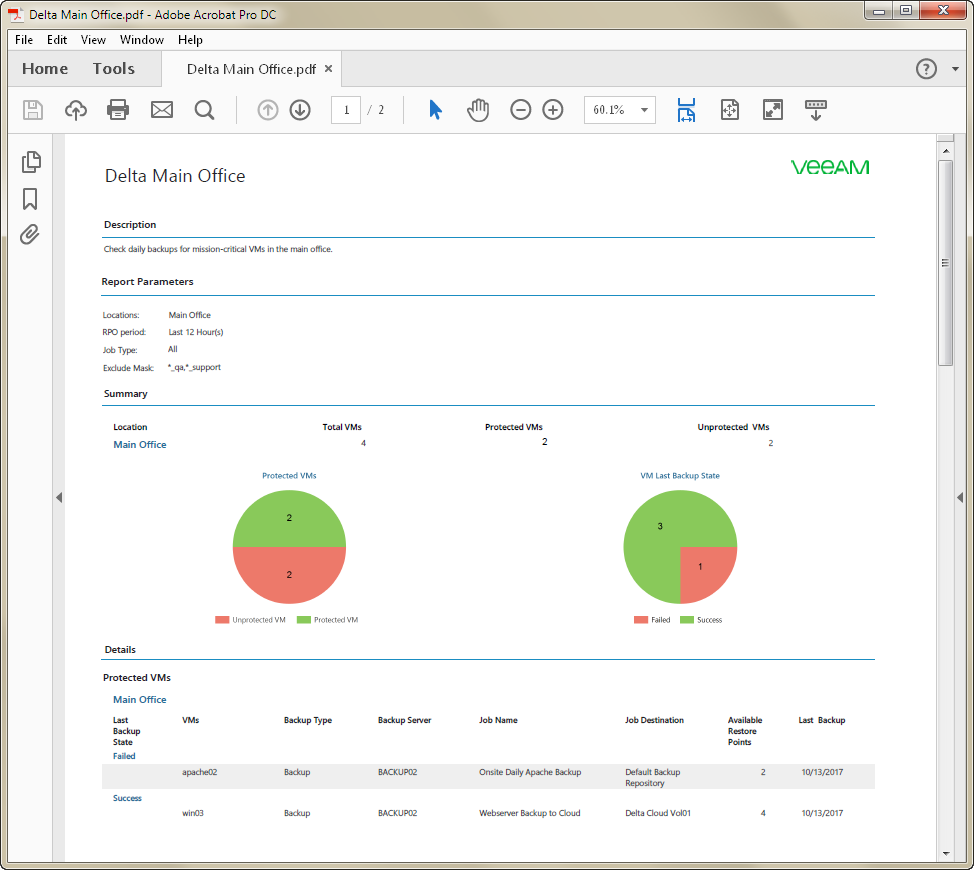
Task: Click Webserver Backup to Cloud job name
Action: point(529,813)
